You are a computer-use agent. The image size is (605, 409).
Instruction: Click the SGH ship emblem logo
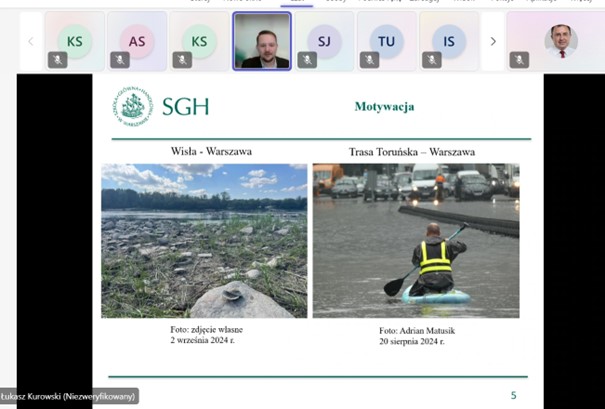[133, 106]
